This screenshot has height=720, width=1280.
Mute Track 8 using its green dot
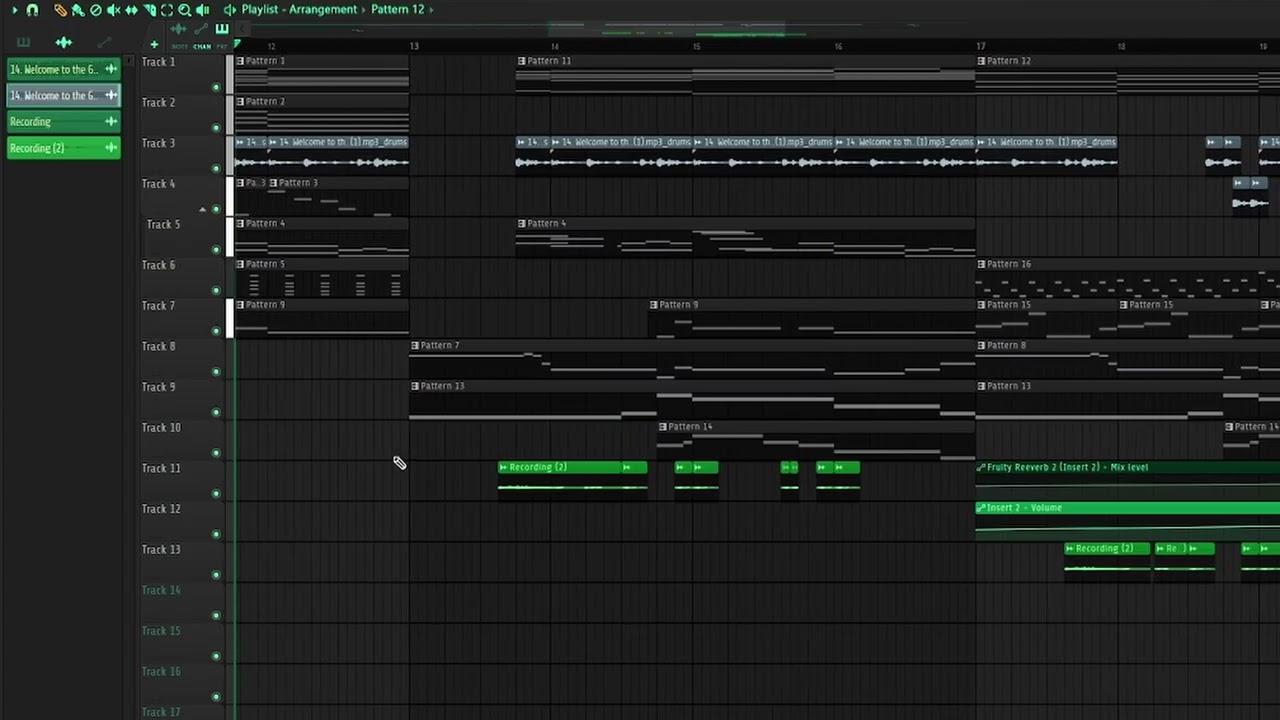[216, 372]
